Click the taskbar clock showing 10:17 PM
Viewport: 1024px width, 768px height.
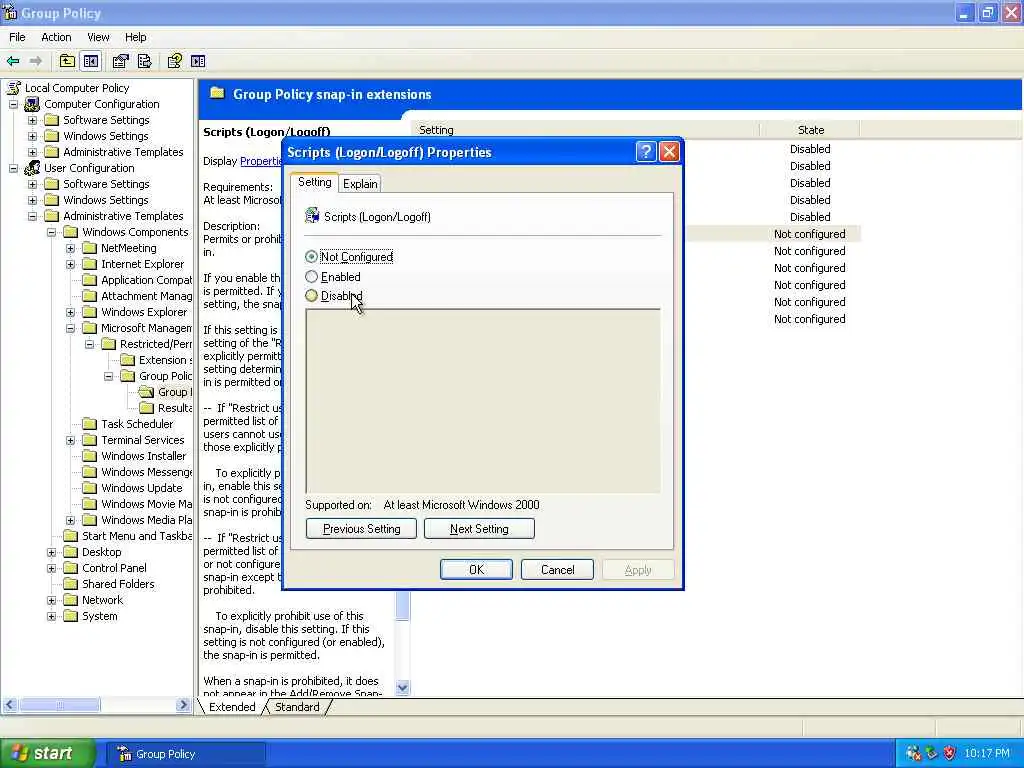(x=986, y=753)
